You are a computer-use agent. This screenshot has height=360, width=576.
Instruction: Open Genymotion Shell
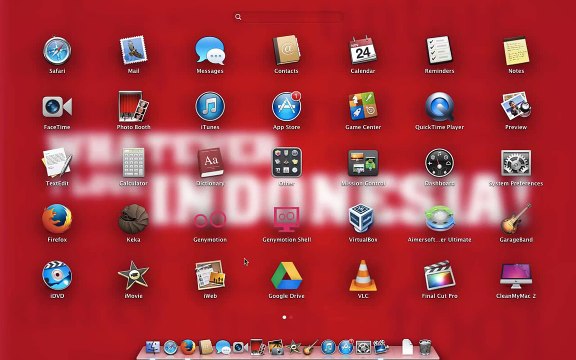tap(287, 219)
